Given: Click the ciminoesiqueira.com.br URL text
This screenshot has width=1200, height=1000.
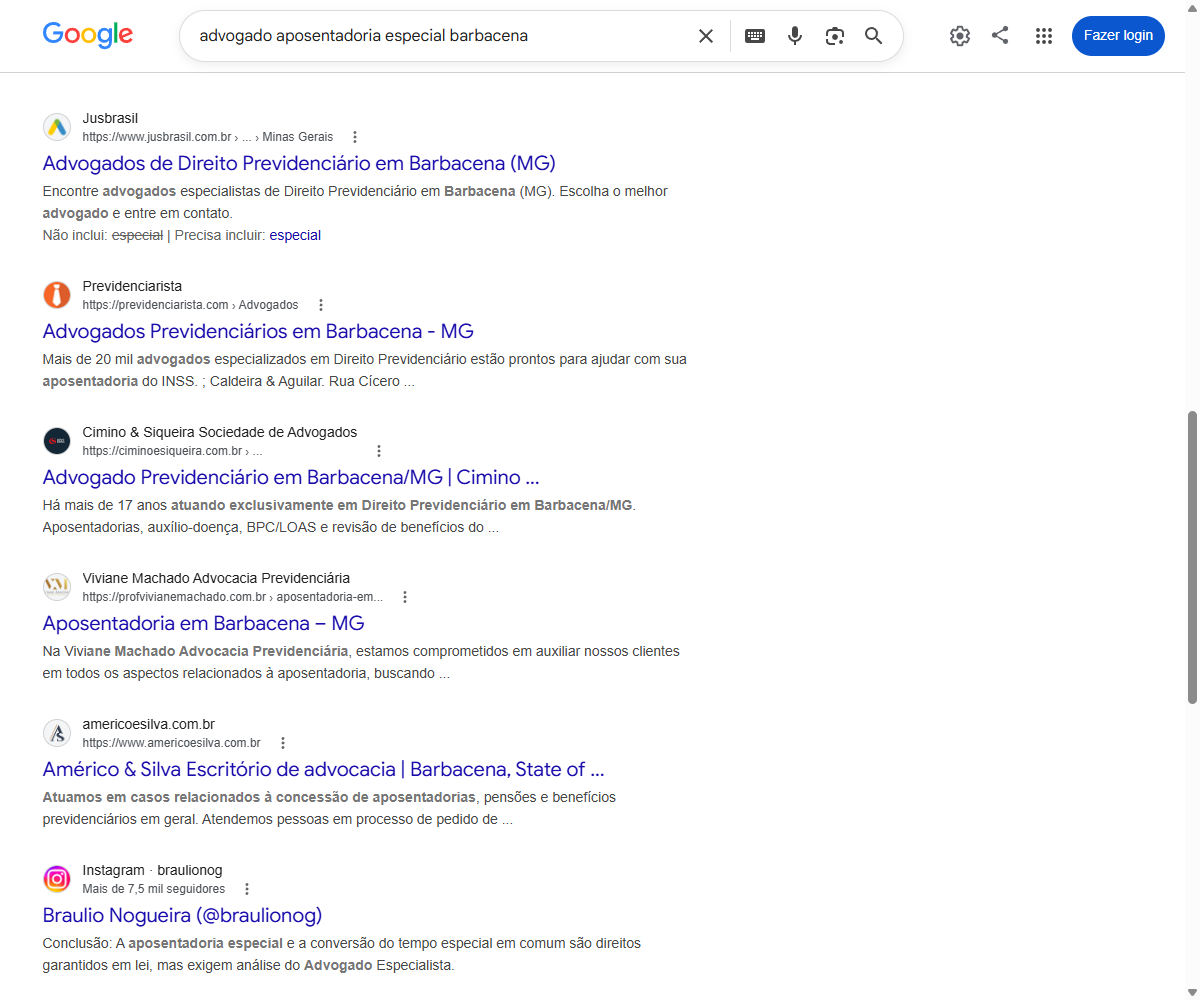Looking at the screenshot, I should pyautogui.click(x=173, y=451).
